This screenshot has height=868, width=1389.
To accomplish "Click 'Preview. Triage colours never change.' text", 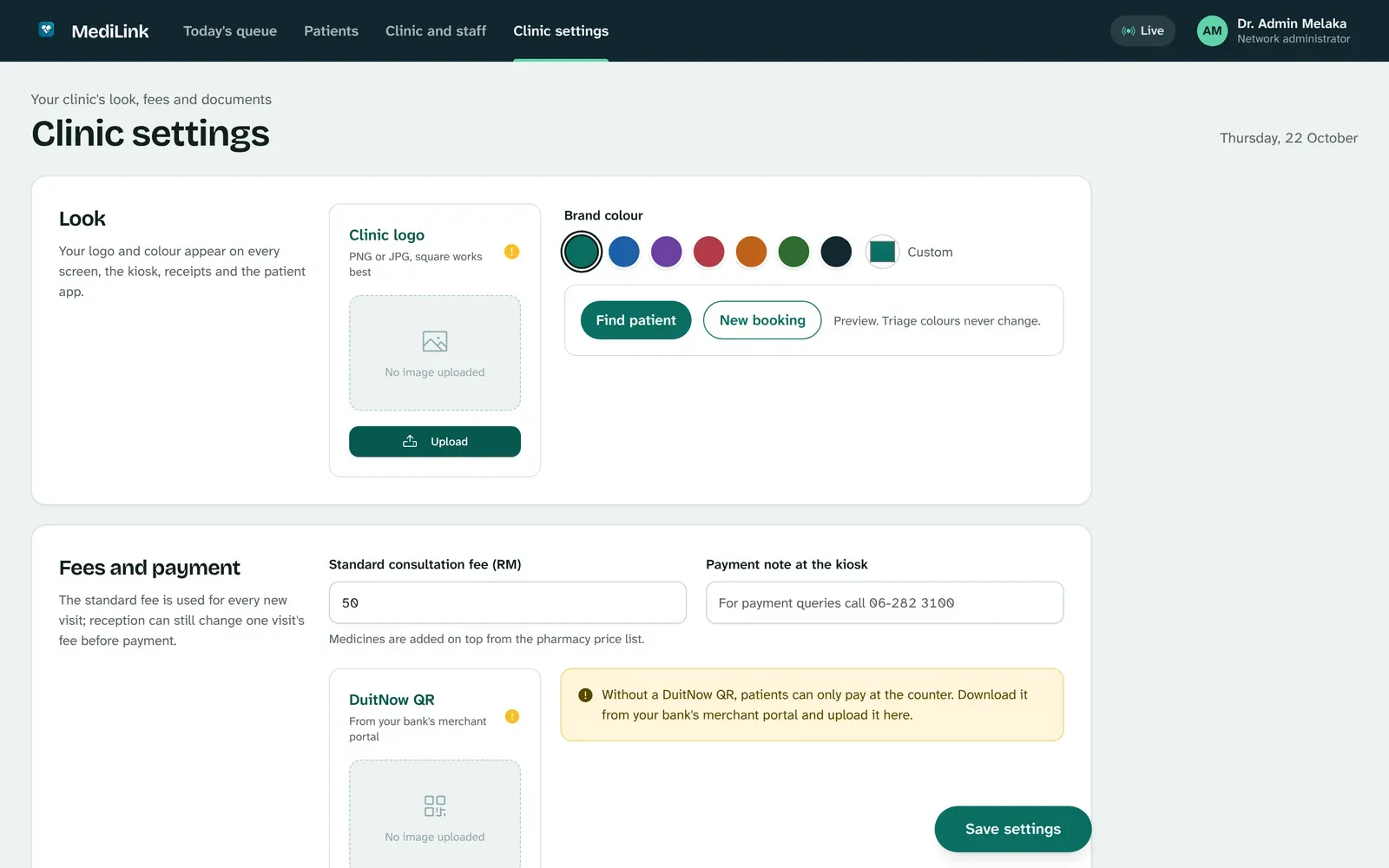I will coord(937,321).
